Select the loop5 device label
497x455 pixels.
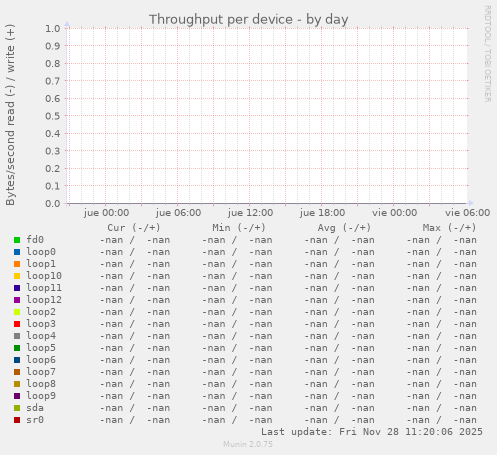pyautogui.click(x=41, y=348)
